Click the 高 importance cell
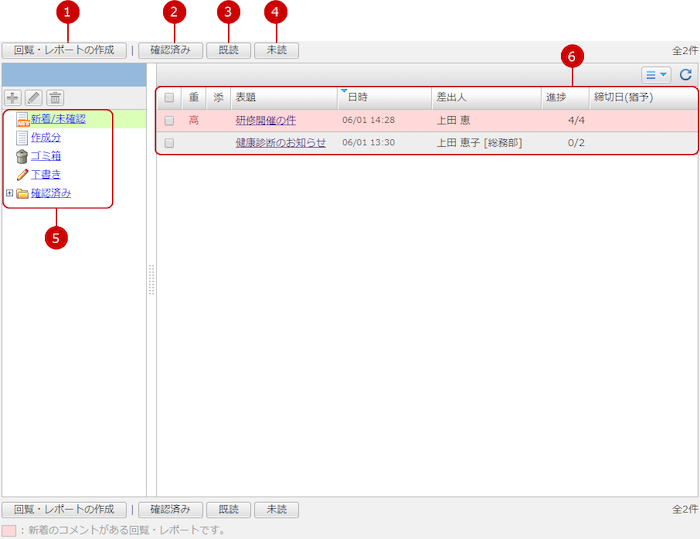This screenshot has width=700, height=539. pyautogui.click(x=194, y=120)
